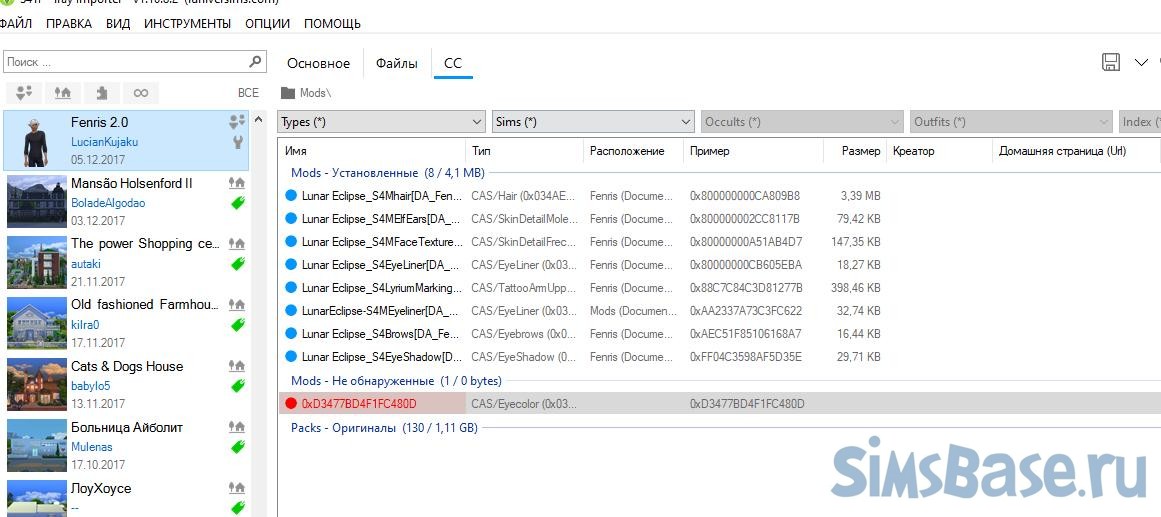Open LucianKujaku creator link

pyautogui.click(x=104, y=142)
